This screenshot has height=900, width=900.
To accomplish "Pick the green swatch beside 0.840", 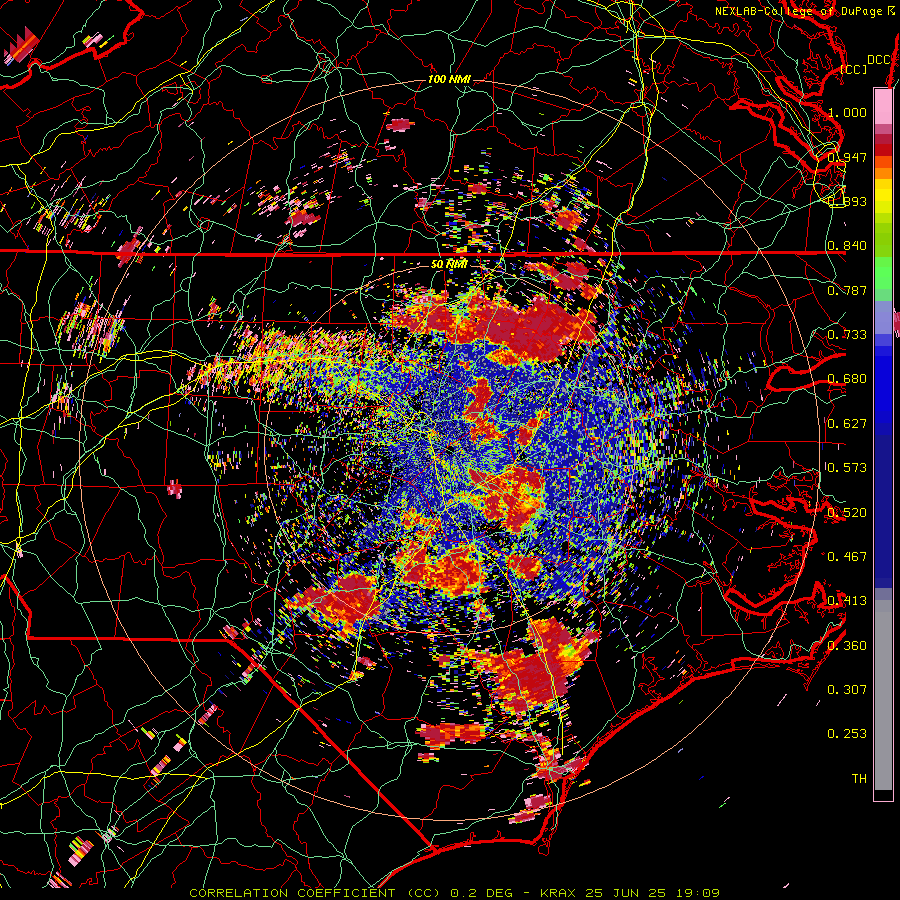I will (x=883, y=246).
